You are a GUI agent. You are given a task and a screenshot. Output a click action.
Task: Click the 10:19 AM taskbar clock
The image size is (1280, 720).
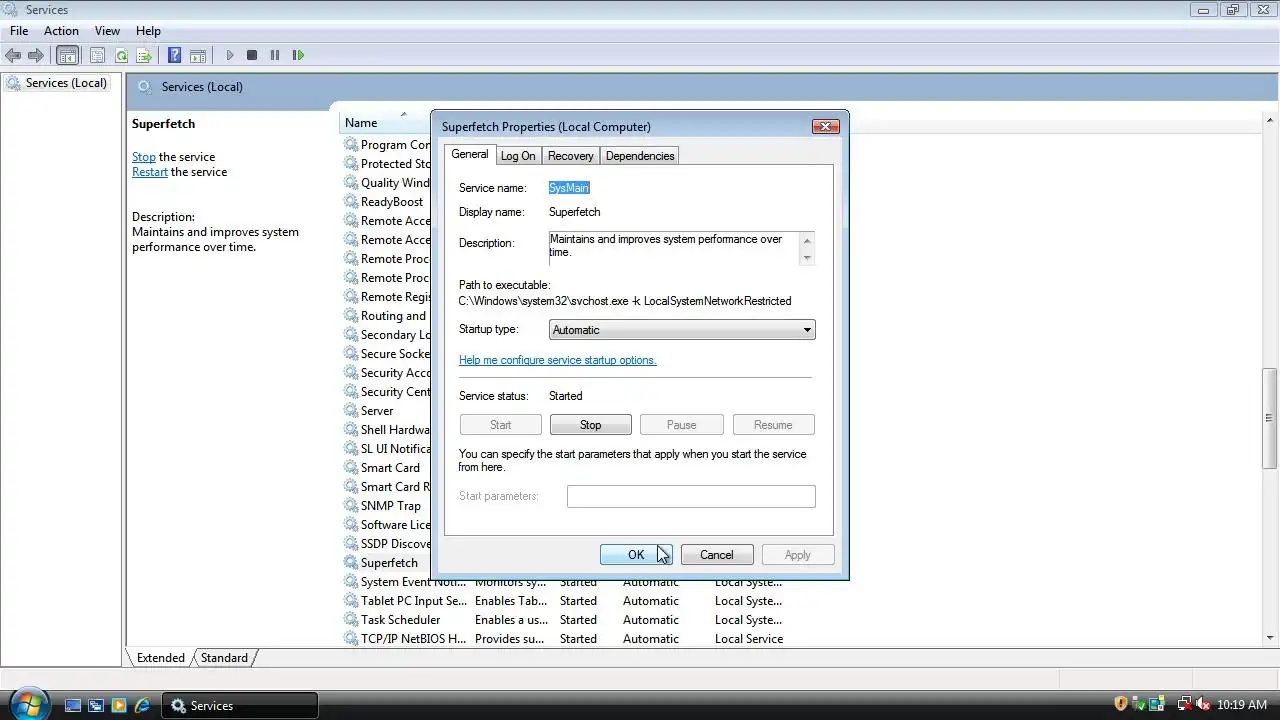pos(1242,705)
